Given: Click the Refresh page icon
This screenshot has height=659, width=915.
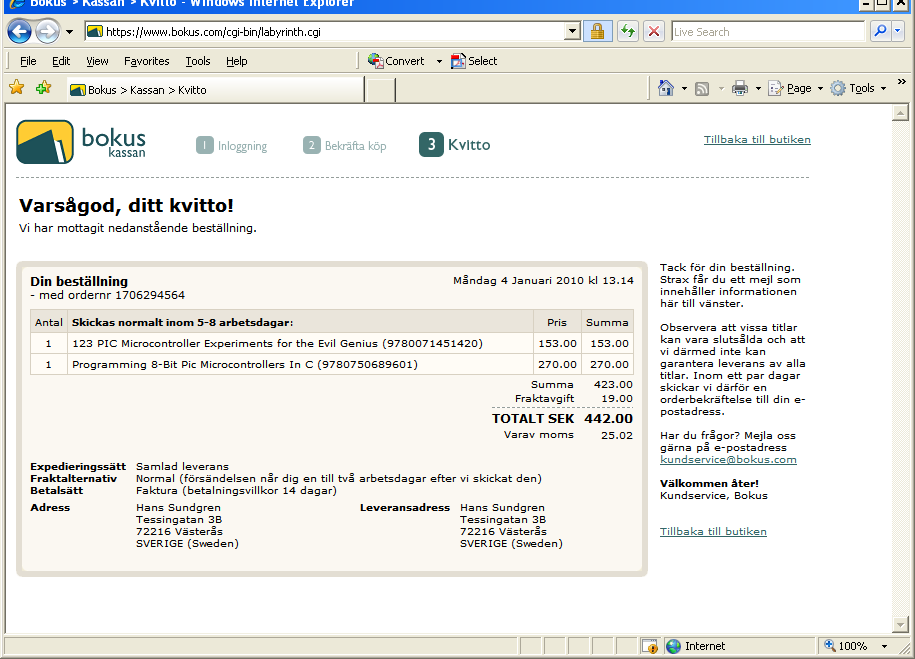Looking at the screenshot, I should pos(628,32).
